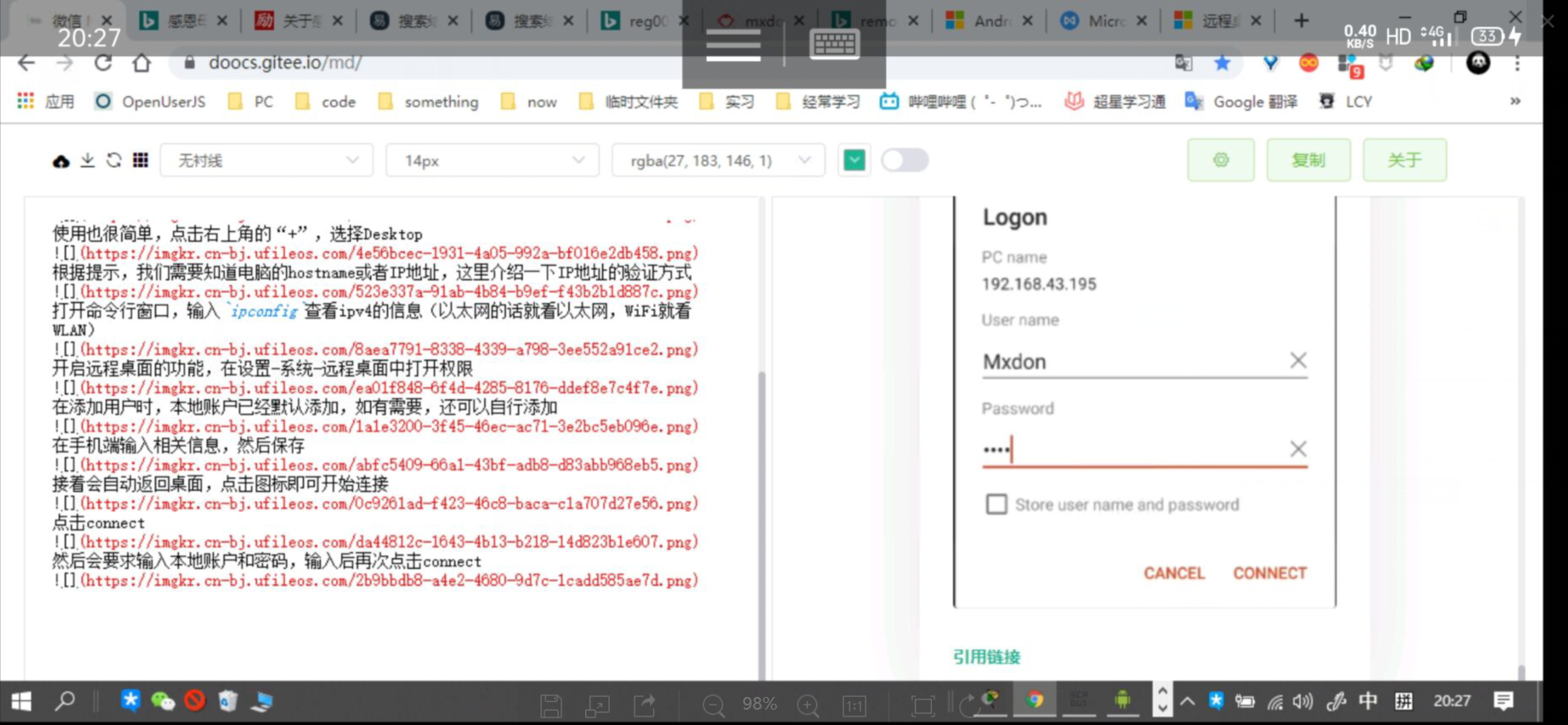This screenshot has height=725, width=1568.
Task: Click the green gear settings button
Action: click(x=1221, y=160)
